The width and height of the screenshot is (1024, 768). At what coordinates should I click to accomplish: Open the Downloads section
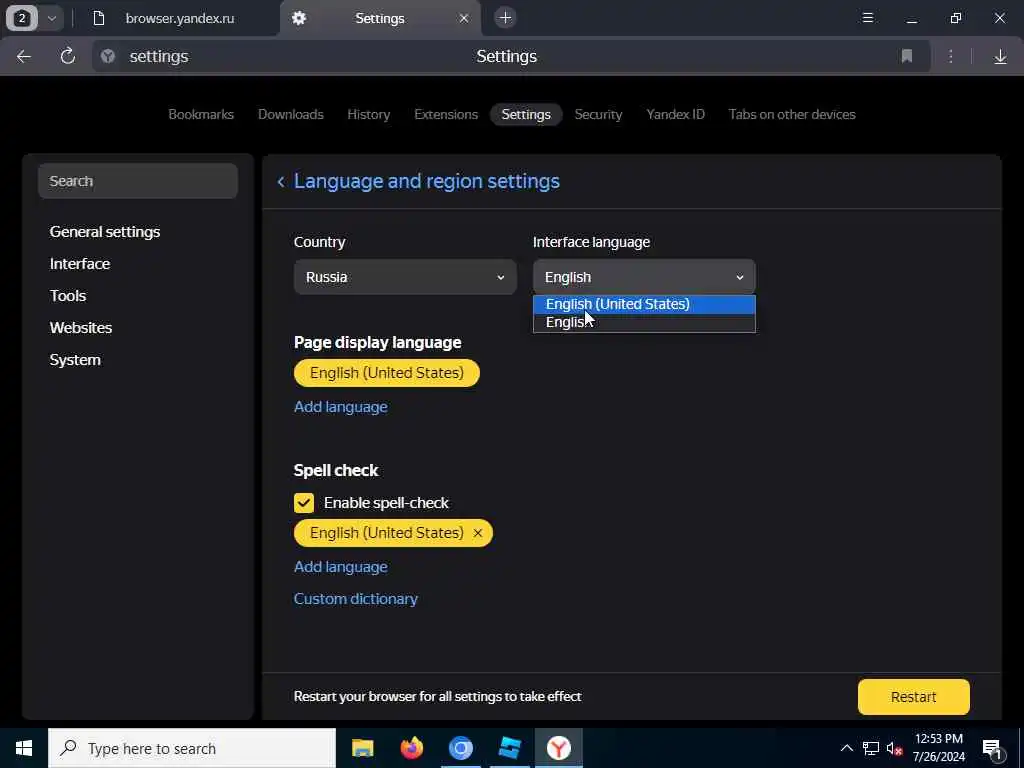(x=291, y=114)
